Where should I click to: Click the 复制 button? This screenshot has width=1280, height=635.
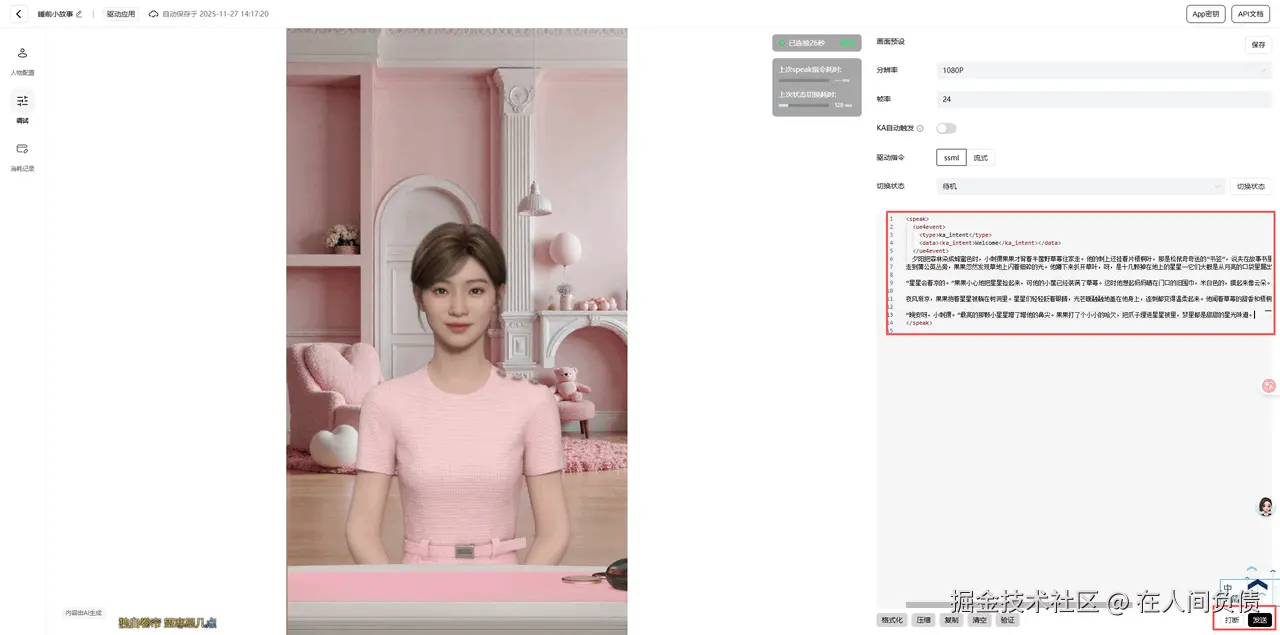click(951, 620)
